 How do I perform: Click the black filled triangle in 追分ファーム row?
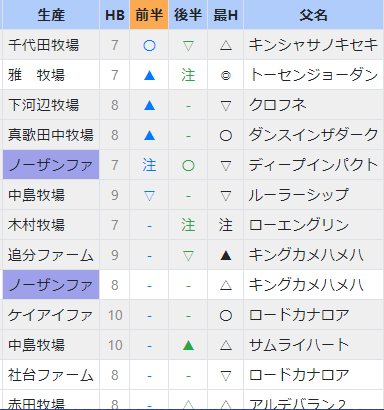tap(226, 255)
